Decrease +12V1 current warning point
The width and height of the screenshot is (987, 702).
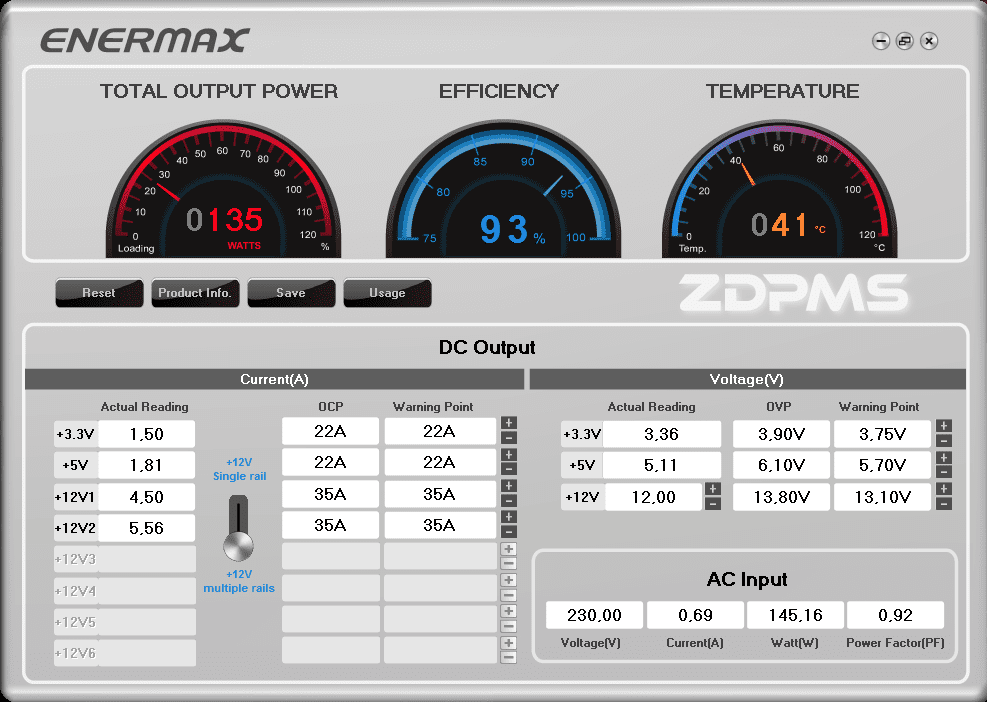point(509,501)
